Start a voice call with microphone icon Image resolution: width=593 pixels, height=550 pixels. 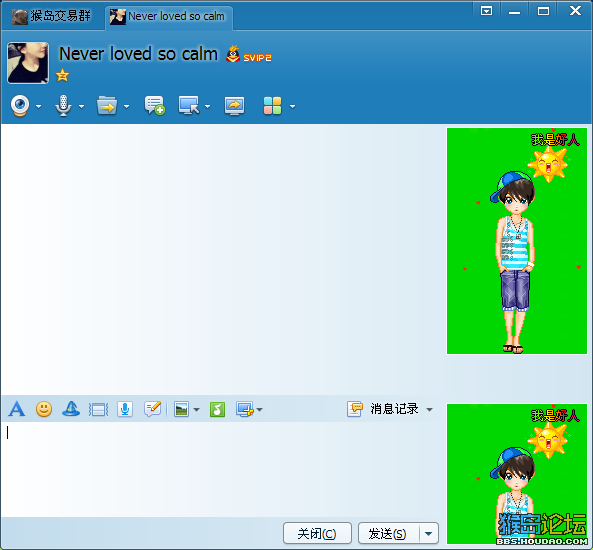(63, 106)
